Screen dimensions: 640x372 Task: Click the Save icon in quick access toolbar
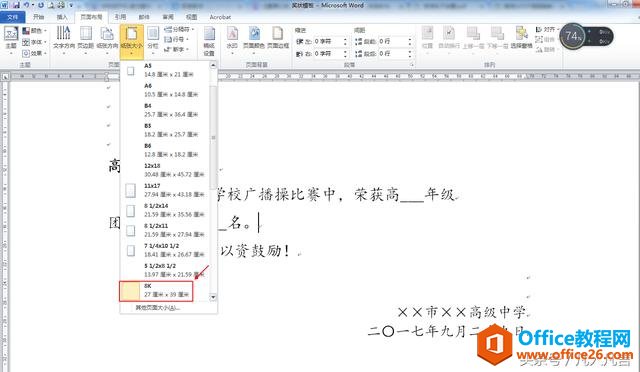click(16, 5)
